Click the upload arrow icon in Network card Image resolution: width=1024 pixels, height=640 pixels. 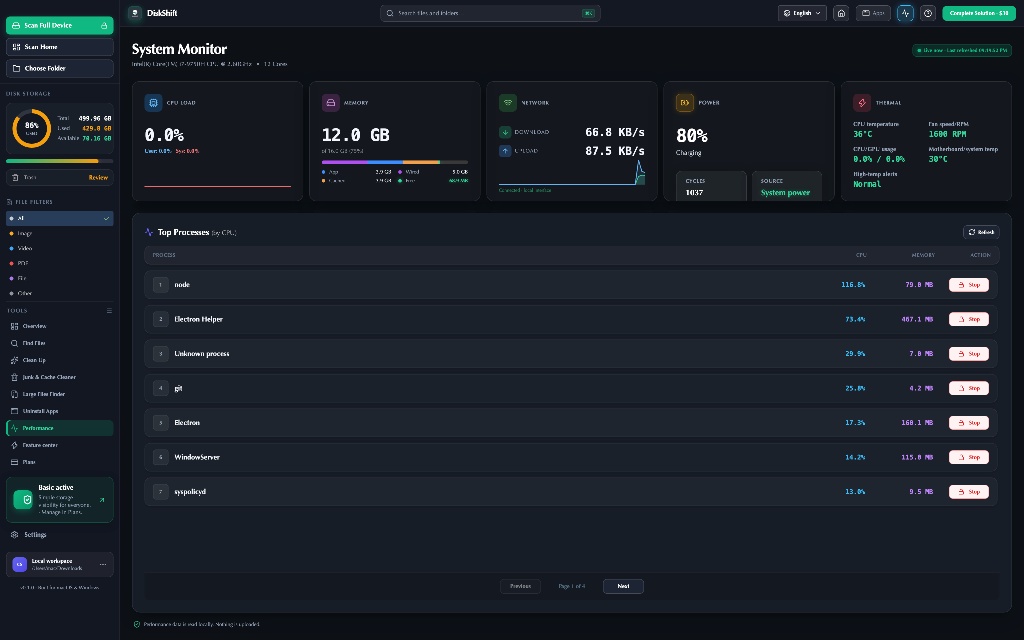pyautogui.click(x=505, y=151)
